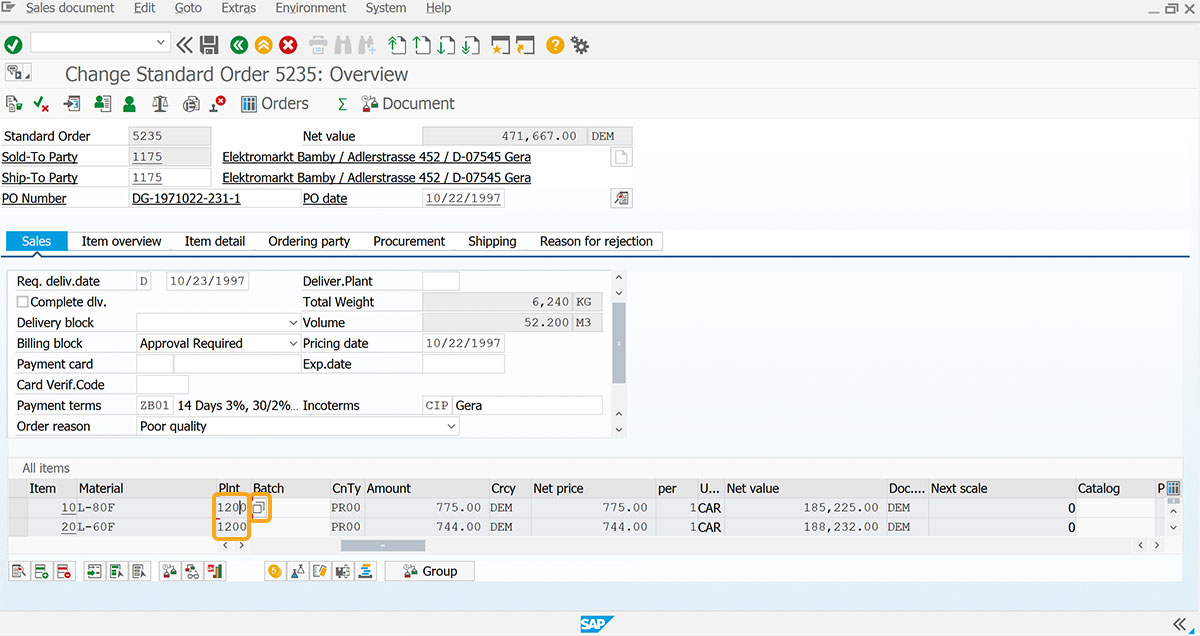Click the Display Sold-to party icon
Screen dimensions: 1200x636
129,103
